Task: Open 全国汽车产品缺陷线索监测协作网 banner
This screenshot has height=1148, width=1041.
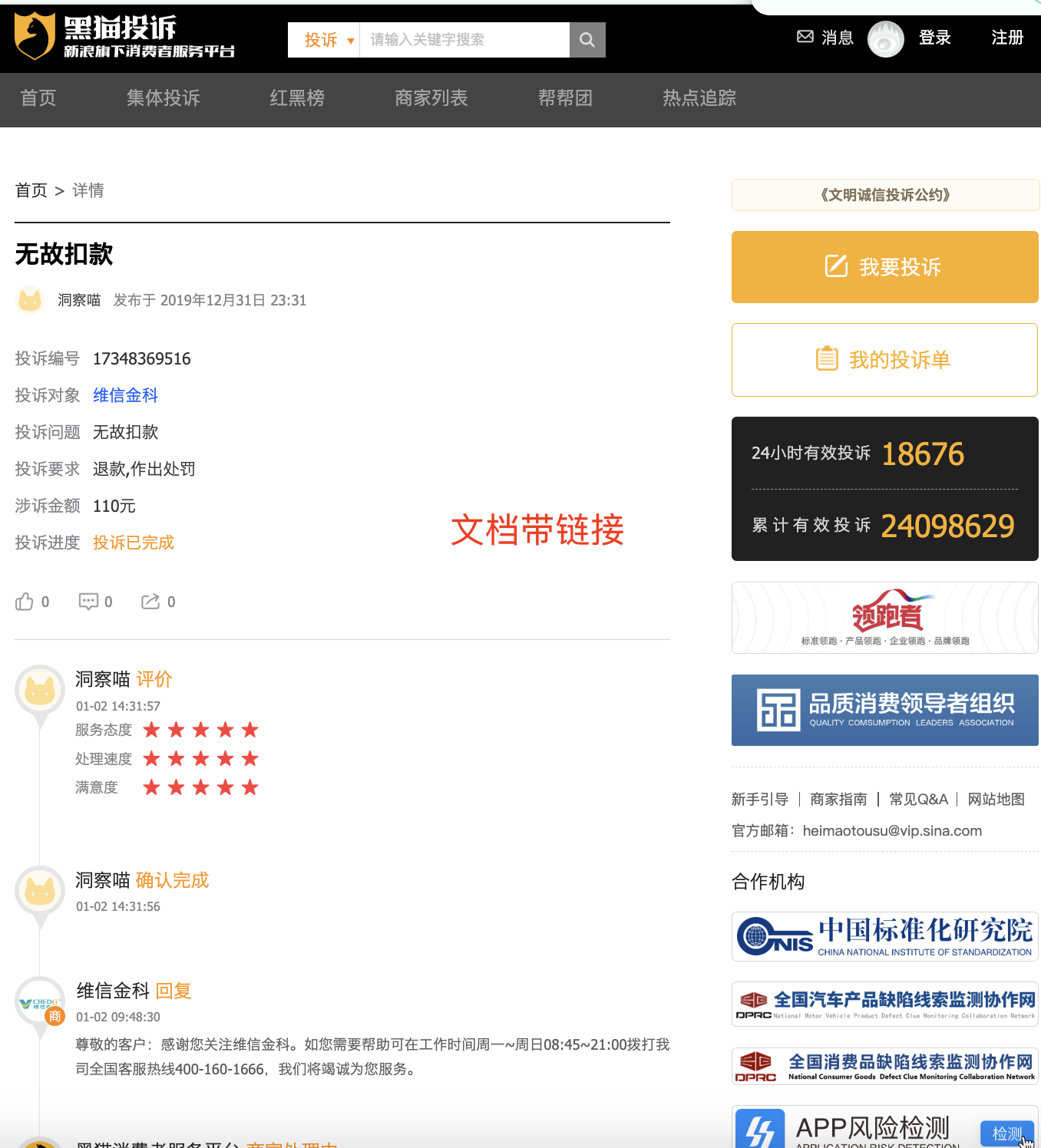Action: [x=885, y=1004]
